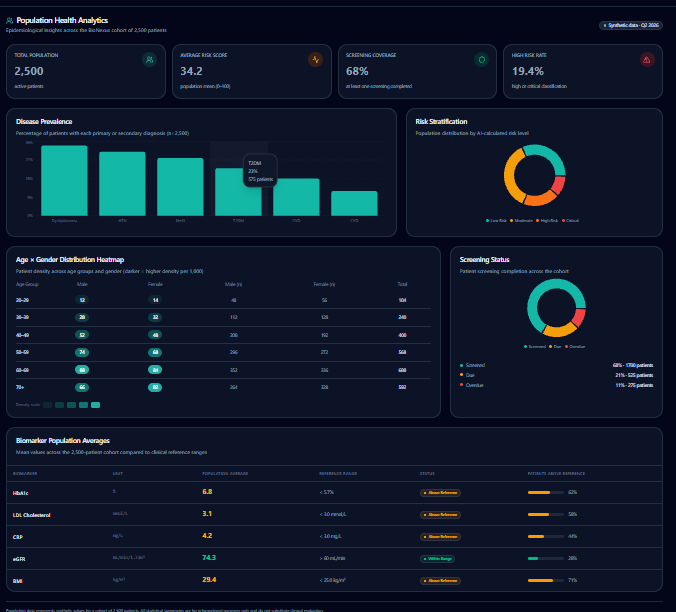The width and height of the screenshot is (676, 612).
Task: Click the LDL Cholesterol biomarker name
Action: [31, 515]
